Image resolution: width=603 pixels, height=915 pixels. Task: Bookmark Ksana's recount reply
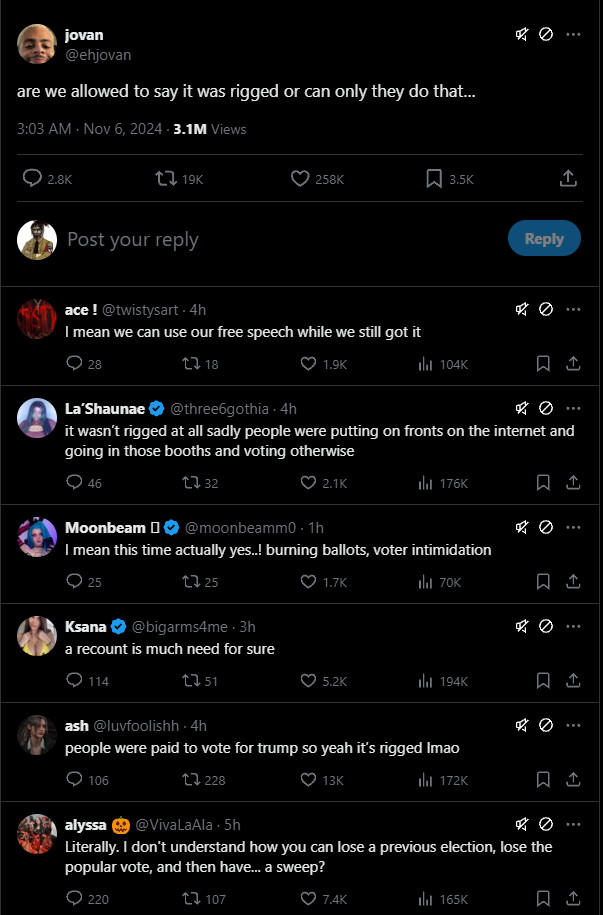coord(543,681)
